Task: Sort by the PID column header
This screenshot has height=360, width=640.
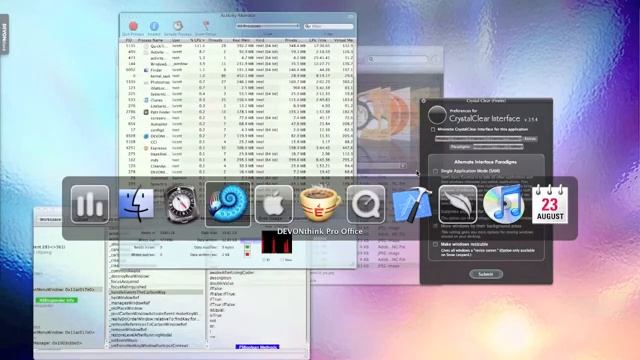Action: pos(129,40)
